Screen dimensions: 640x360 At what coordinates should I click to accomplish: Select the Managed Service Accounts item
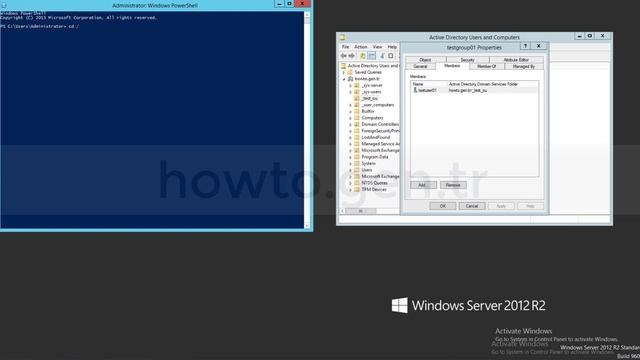pos(380,144)
